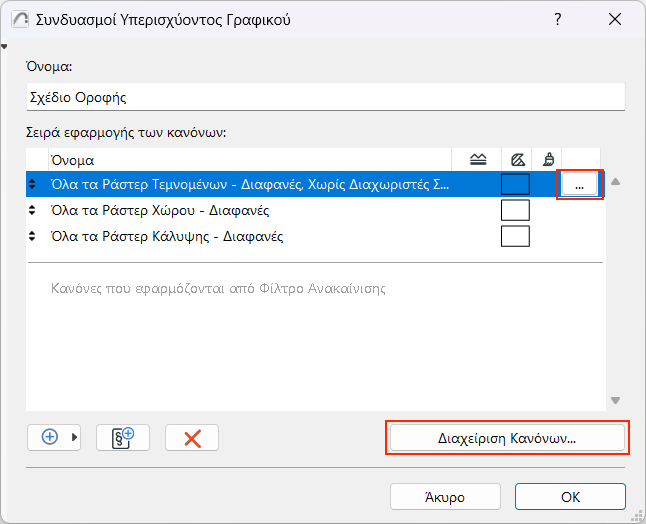Click the line type column header icon
Screen dimensions: 646x524
tap(477, 159)
